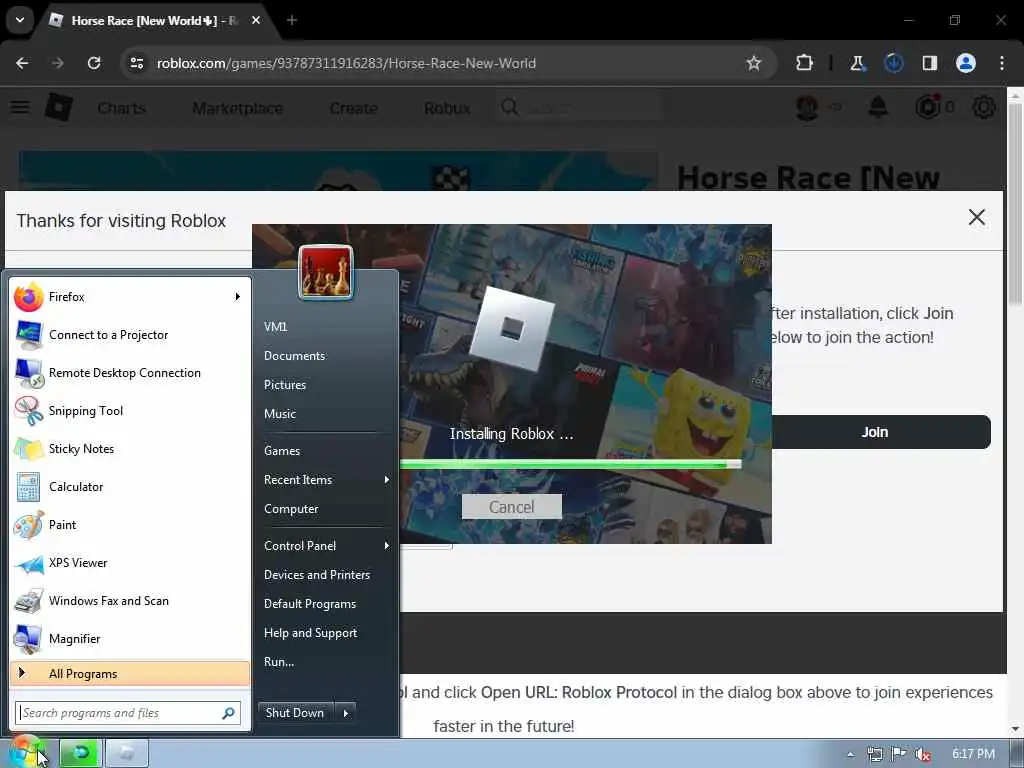The image size is (1024, 768).
Task: Click the taskbar clock showing 6:17 PM
Action: (x=973, y=754)
